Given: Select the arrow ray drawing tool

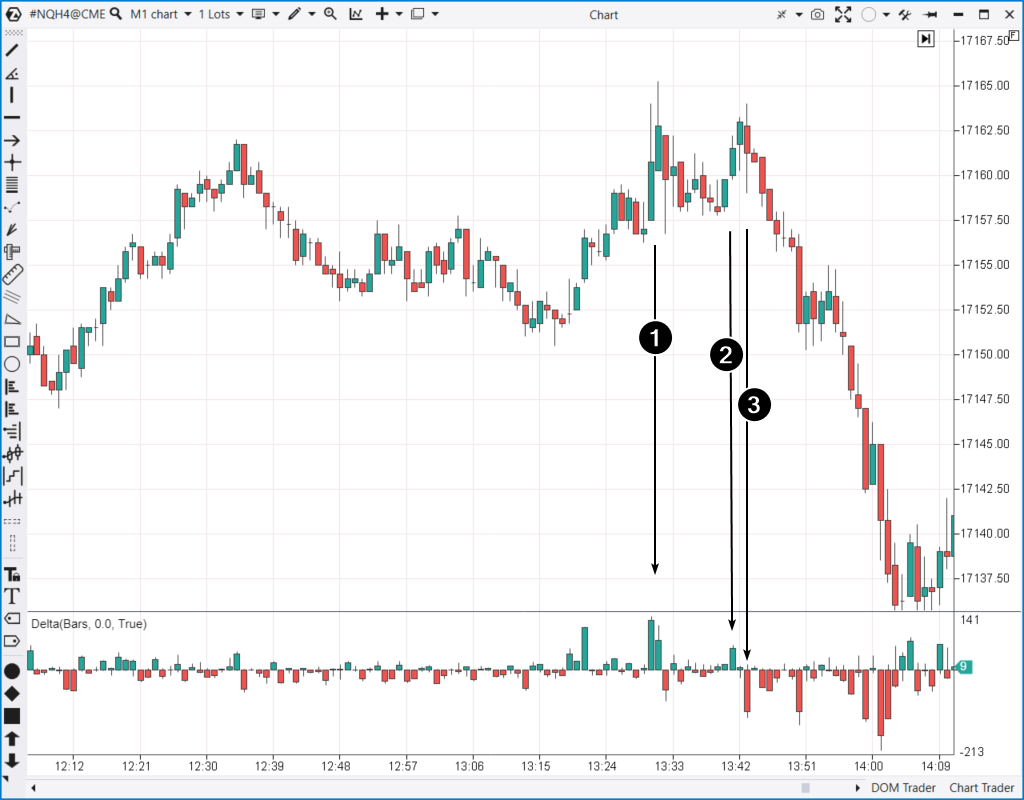Looking at the screenshot, I should tap(12, 140).
